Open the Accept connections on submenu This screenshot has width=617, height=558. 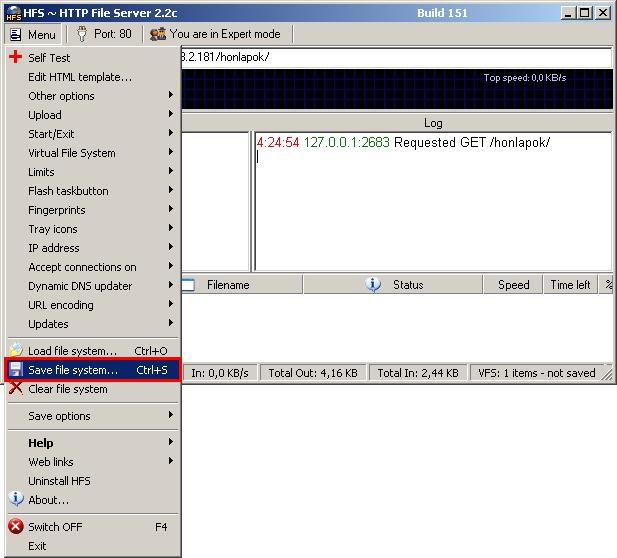171,266
